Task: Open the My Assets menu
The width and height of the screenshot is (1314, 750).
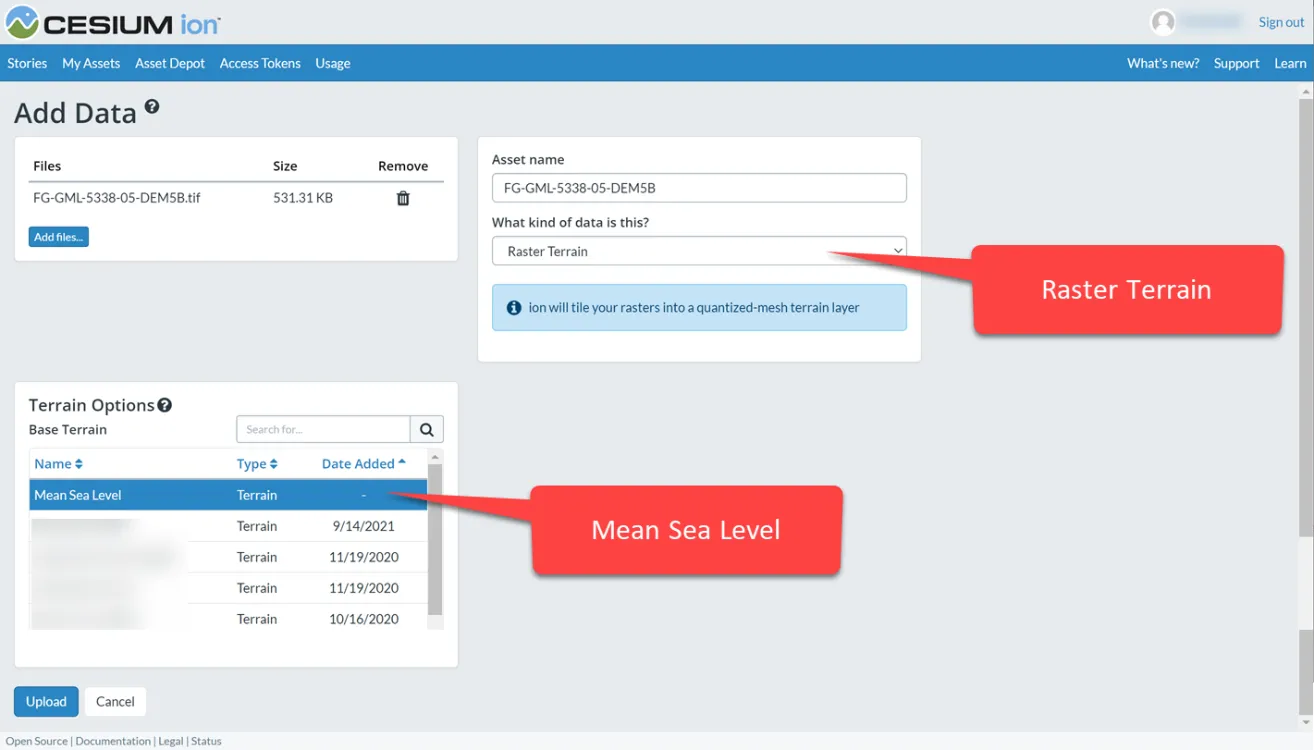Action: click(91, 63)
